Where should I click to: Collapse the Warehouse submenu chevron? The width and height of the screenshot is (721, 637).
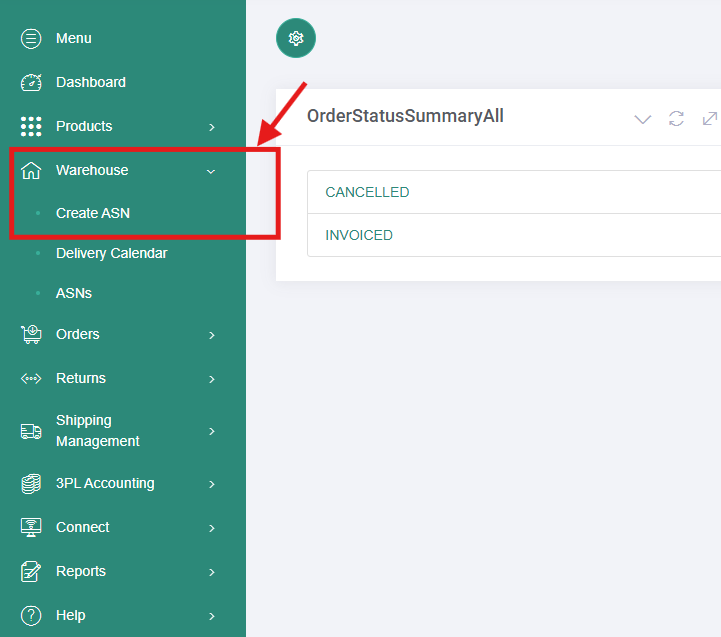[x=210, y=171]
